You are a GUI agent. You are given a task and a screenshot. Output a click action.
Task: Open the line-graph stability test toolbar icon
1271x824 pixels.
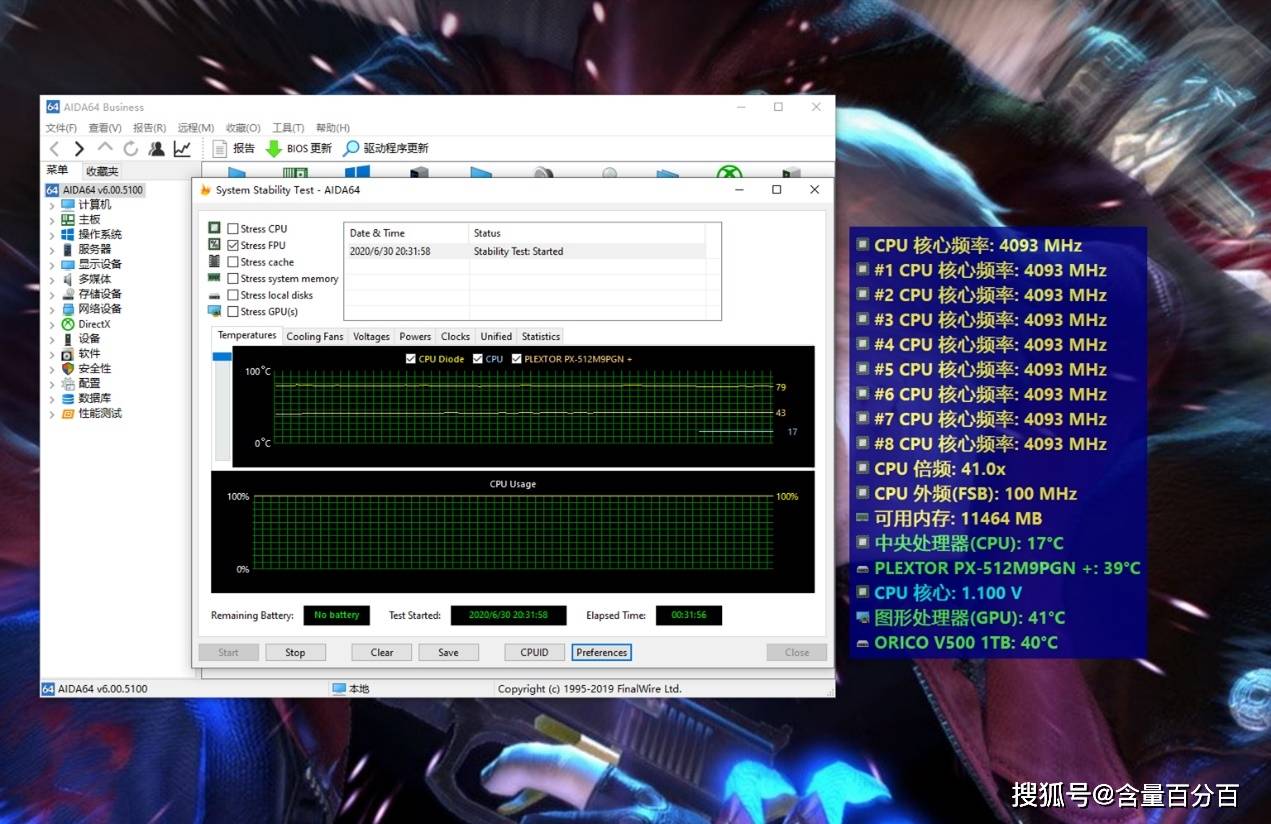click(182, 149)
